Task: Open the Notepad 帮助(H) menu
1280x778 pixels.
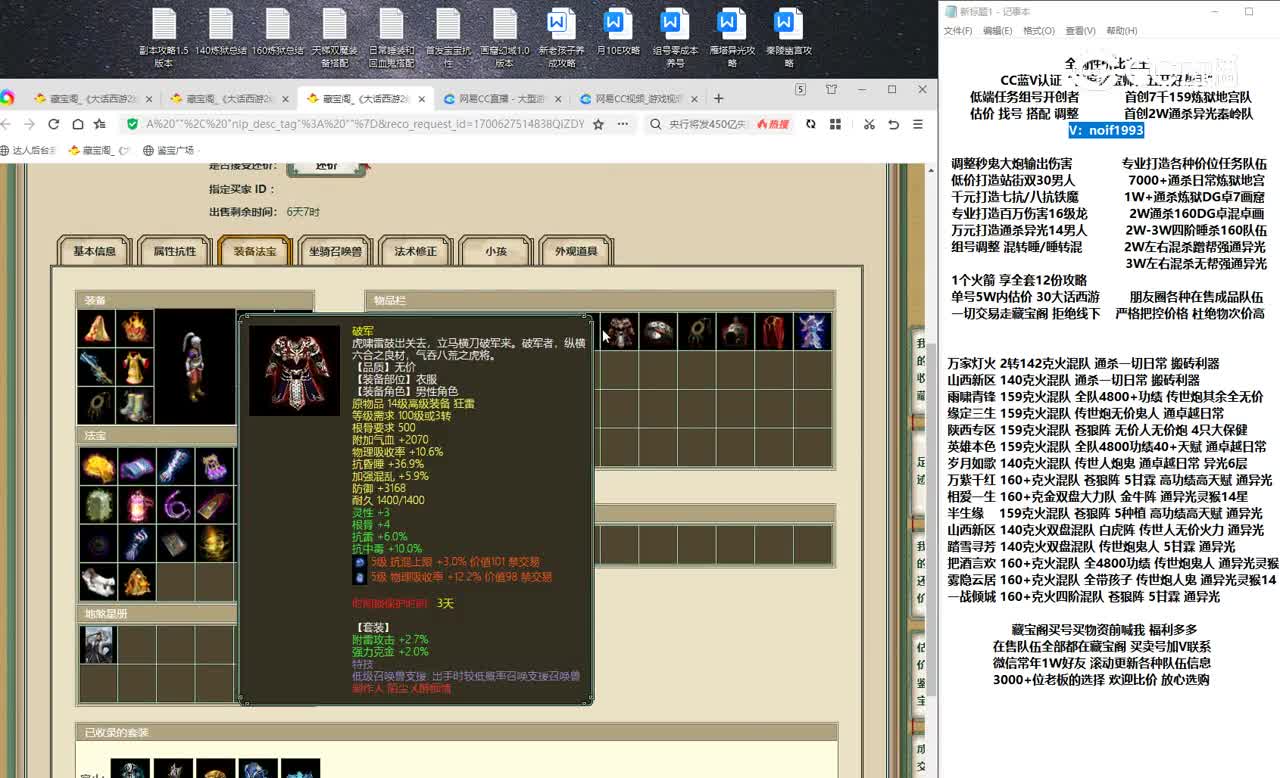Action: [x=1121, y=31]
